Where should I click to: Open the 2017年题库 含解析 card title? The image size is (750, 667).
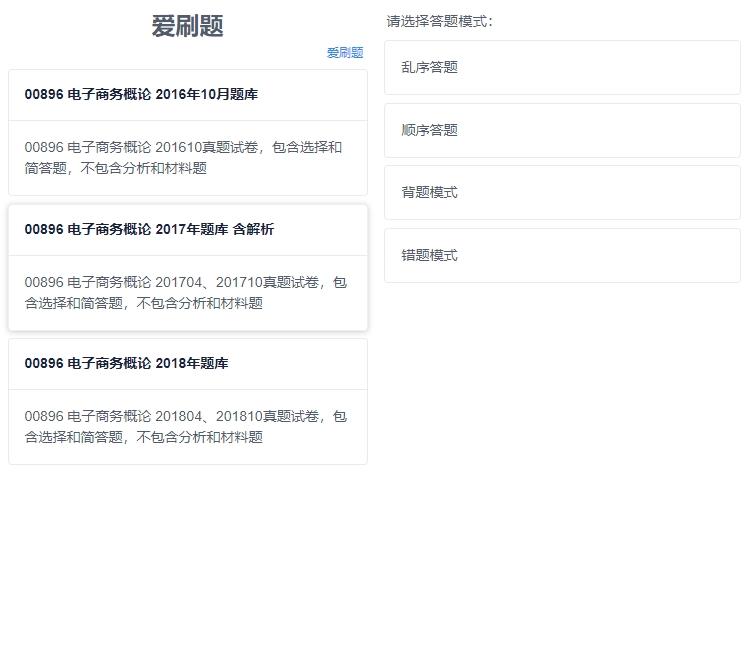(x=149, y=230)
